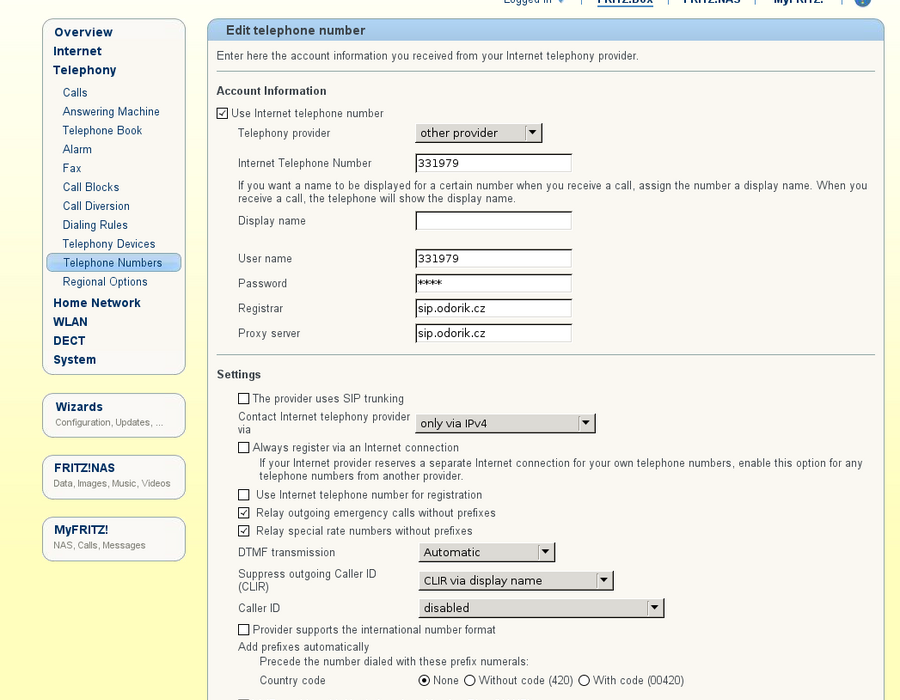Enable Always register via an Internet connection
This screenshot has height=700, width=900.
243,448
